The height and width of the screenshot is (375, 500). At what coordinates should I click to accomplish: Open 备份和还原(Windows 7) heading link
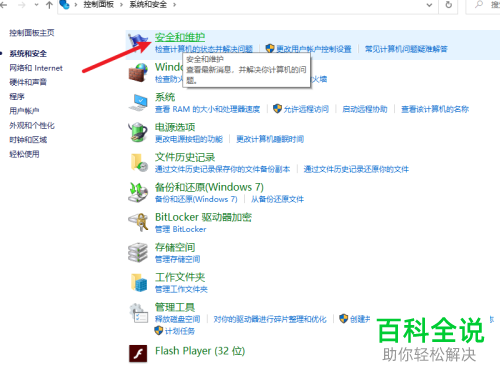tap(209, 187)
